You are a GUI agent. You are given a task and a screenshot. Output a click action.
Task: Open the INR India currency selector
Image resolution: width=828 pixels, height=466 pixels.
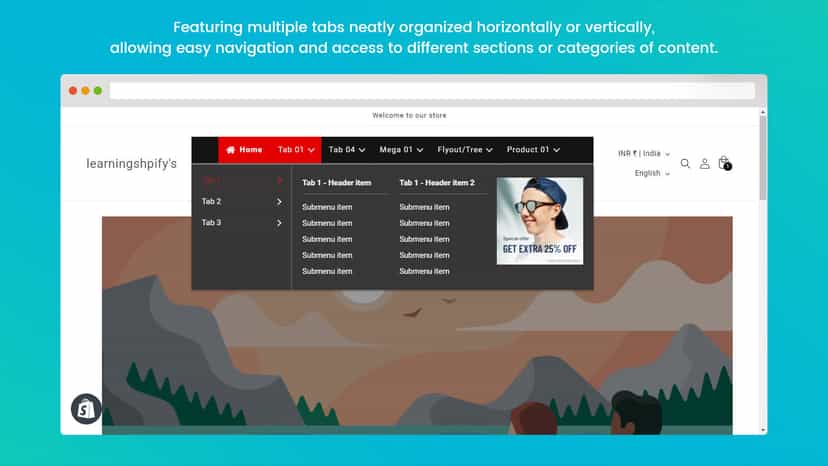click(644, 154)
